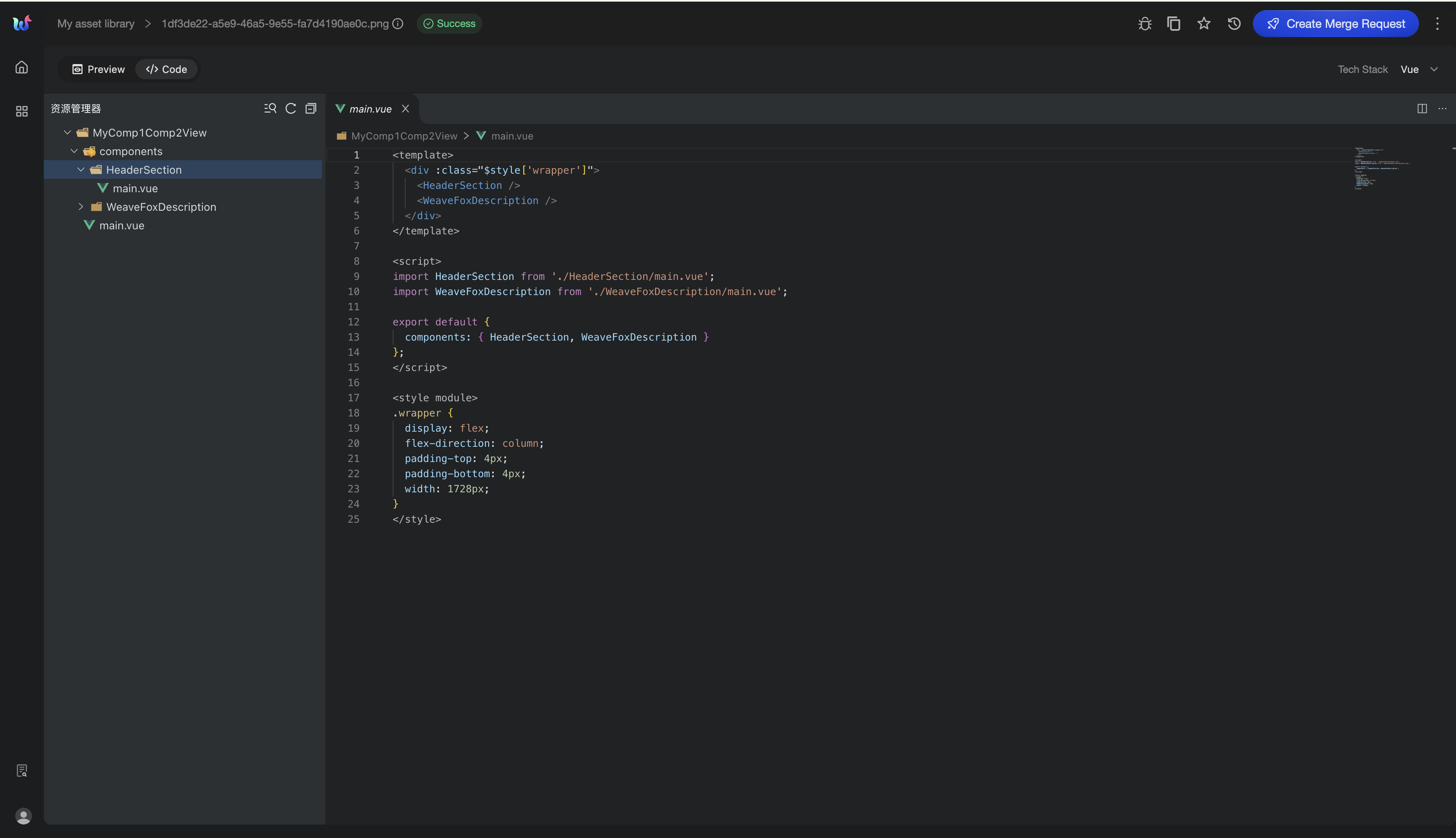
Task: Go to My asset library breadcrumb
Action: pyautogui.click(x=96, y=24)
